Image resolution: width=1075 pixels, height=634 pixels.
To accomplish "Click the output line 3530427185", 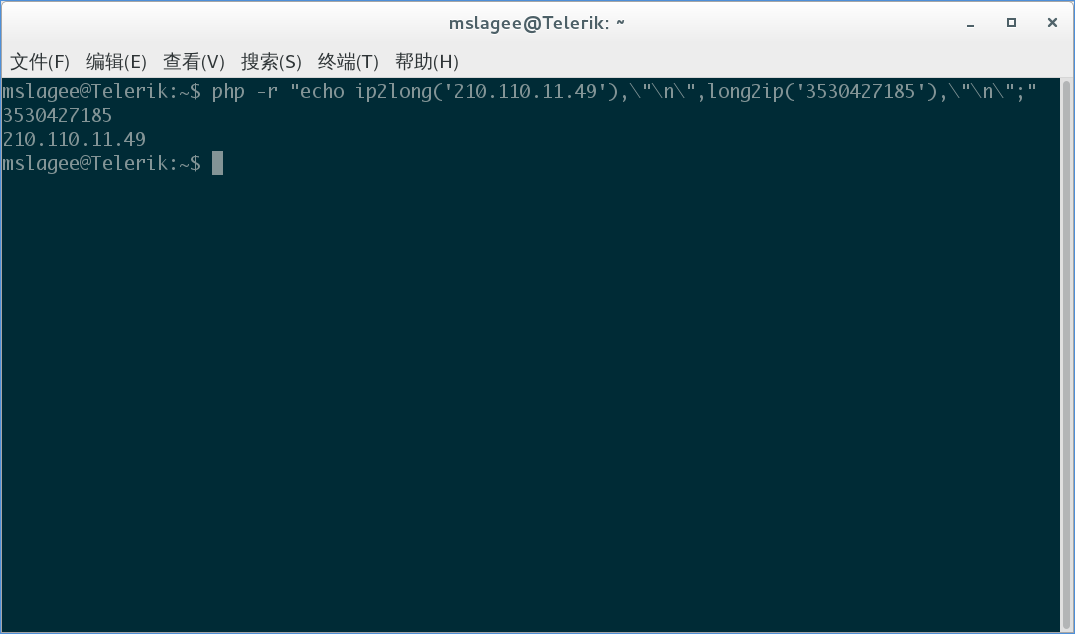I will pyautogui.click(x=57, y=115).
